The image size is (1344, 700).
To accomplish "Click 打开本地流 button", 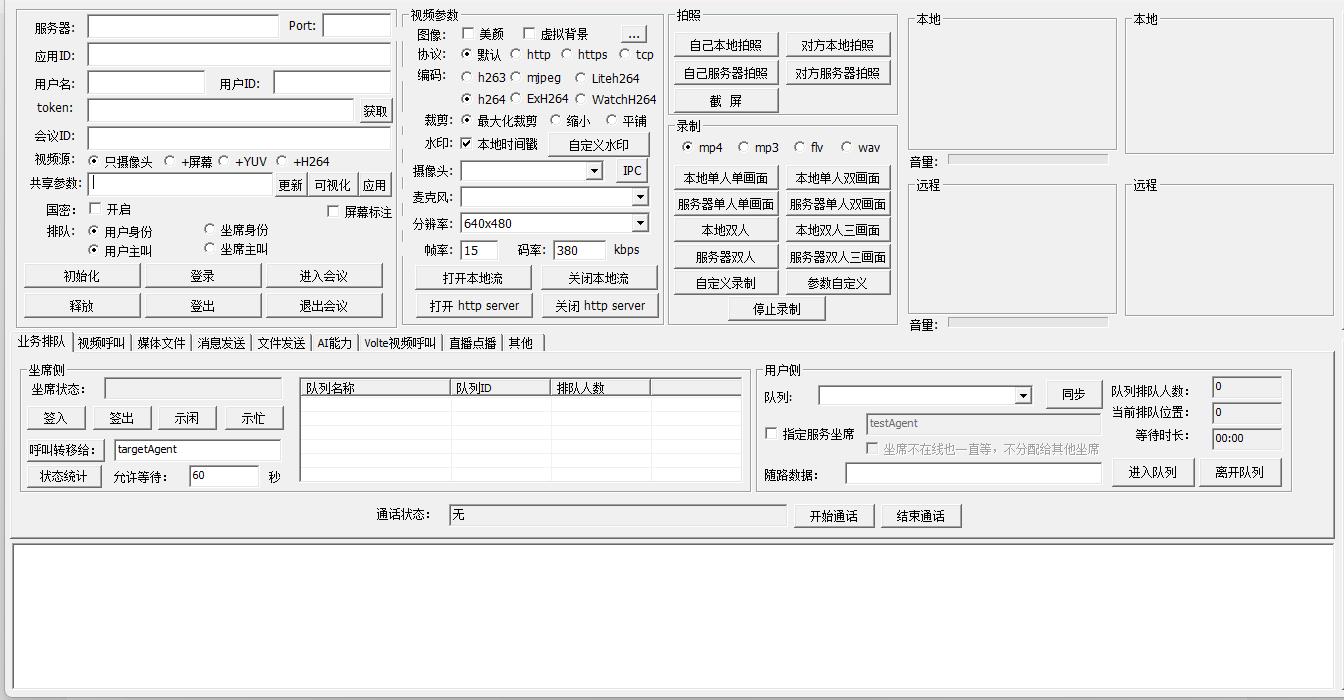I will pyautogui.click(x=473, y=278).
